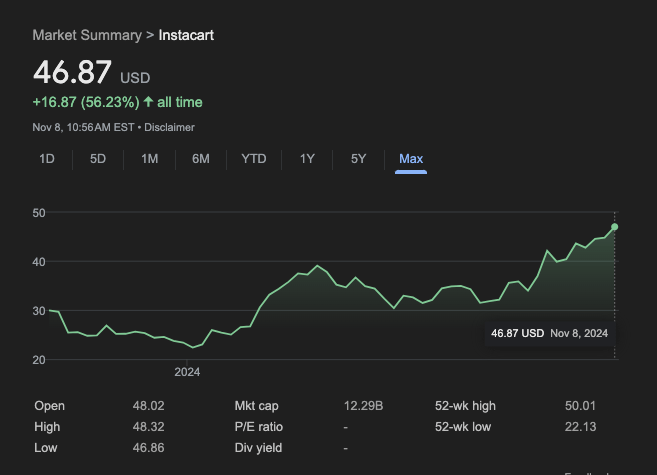Click the active Max range tab

411,159
